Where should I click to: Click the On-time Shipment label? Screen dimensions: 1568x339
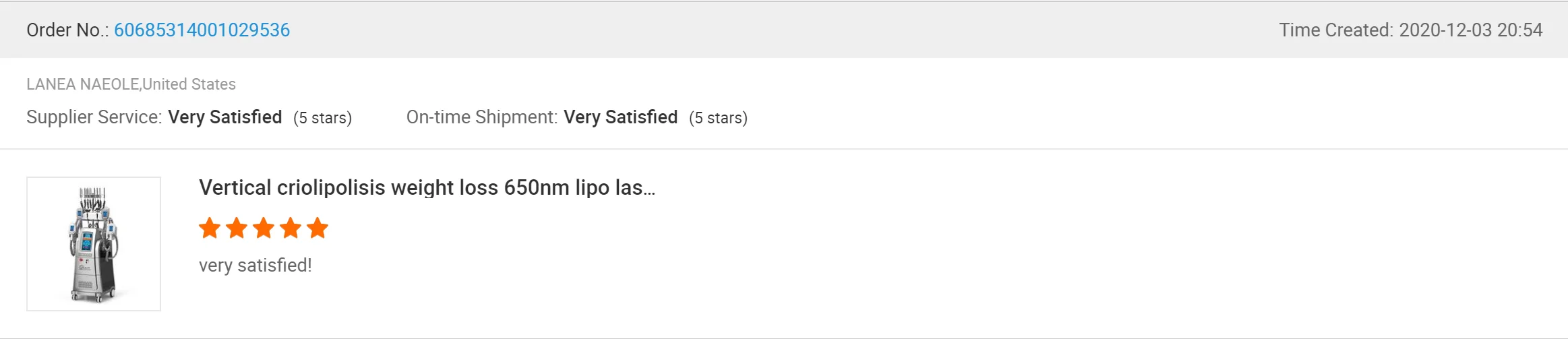pos(481,117)
